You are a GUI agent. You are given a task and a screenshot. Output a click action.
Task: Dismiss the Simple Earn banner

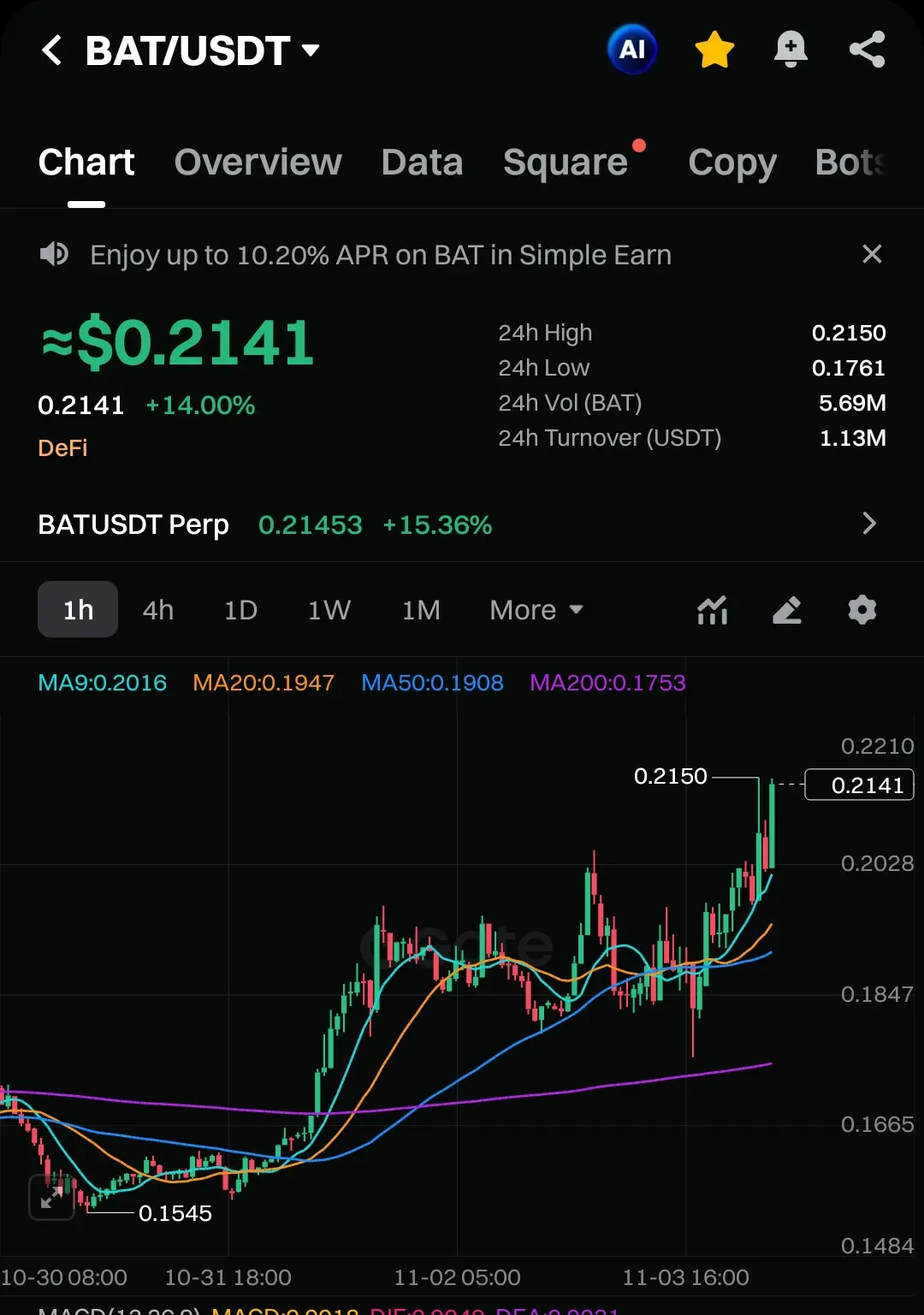click(872, 254)
